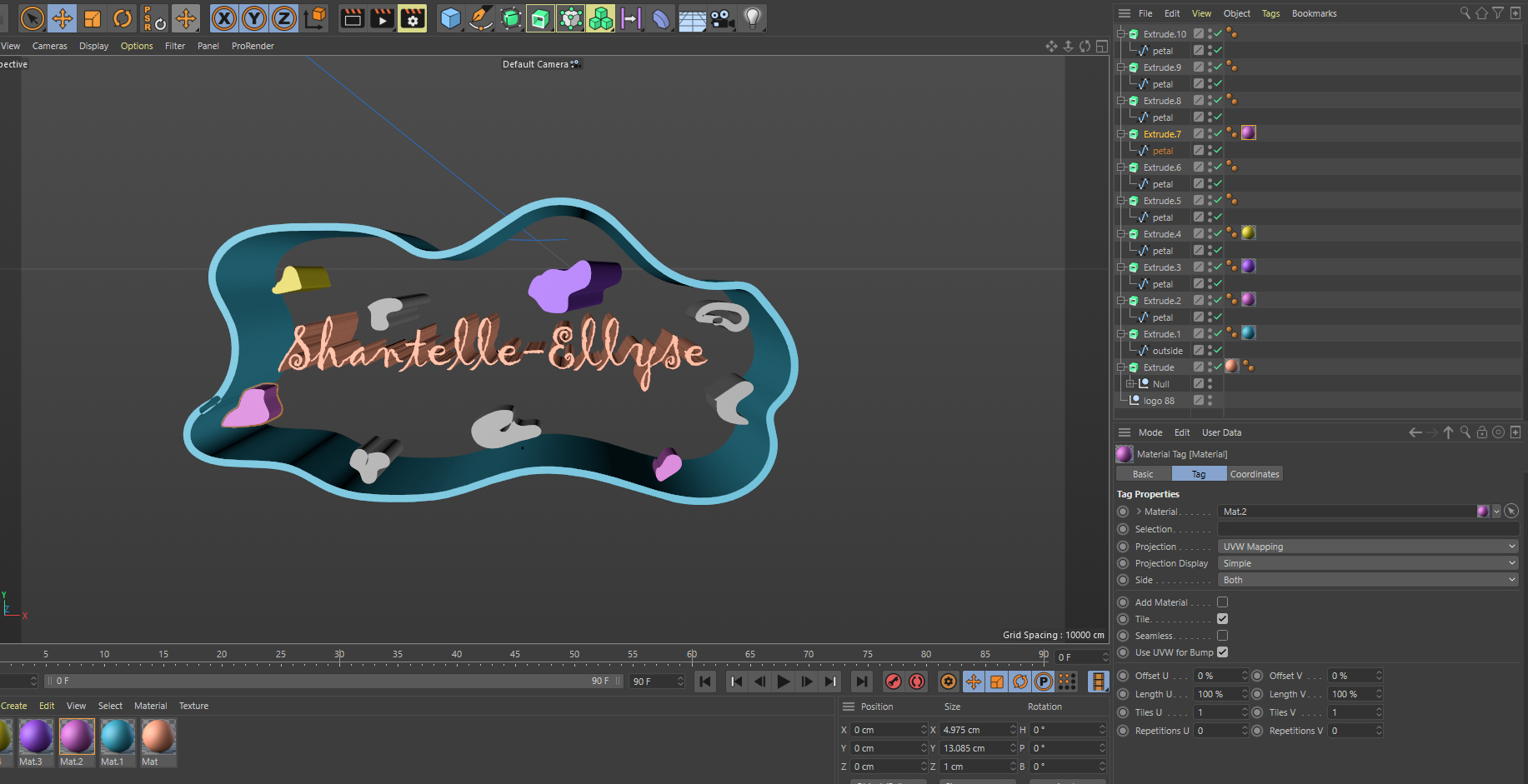Add a Cube primitive object
1528x784 pixels.
tap(450, 18)
